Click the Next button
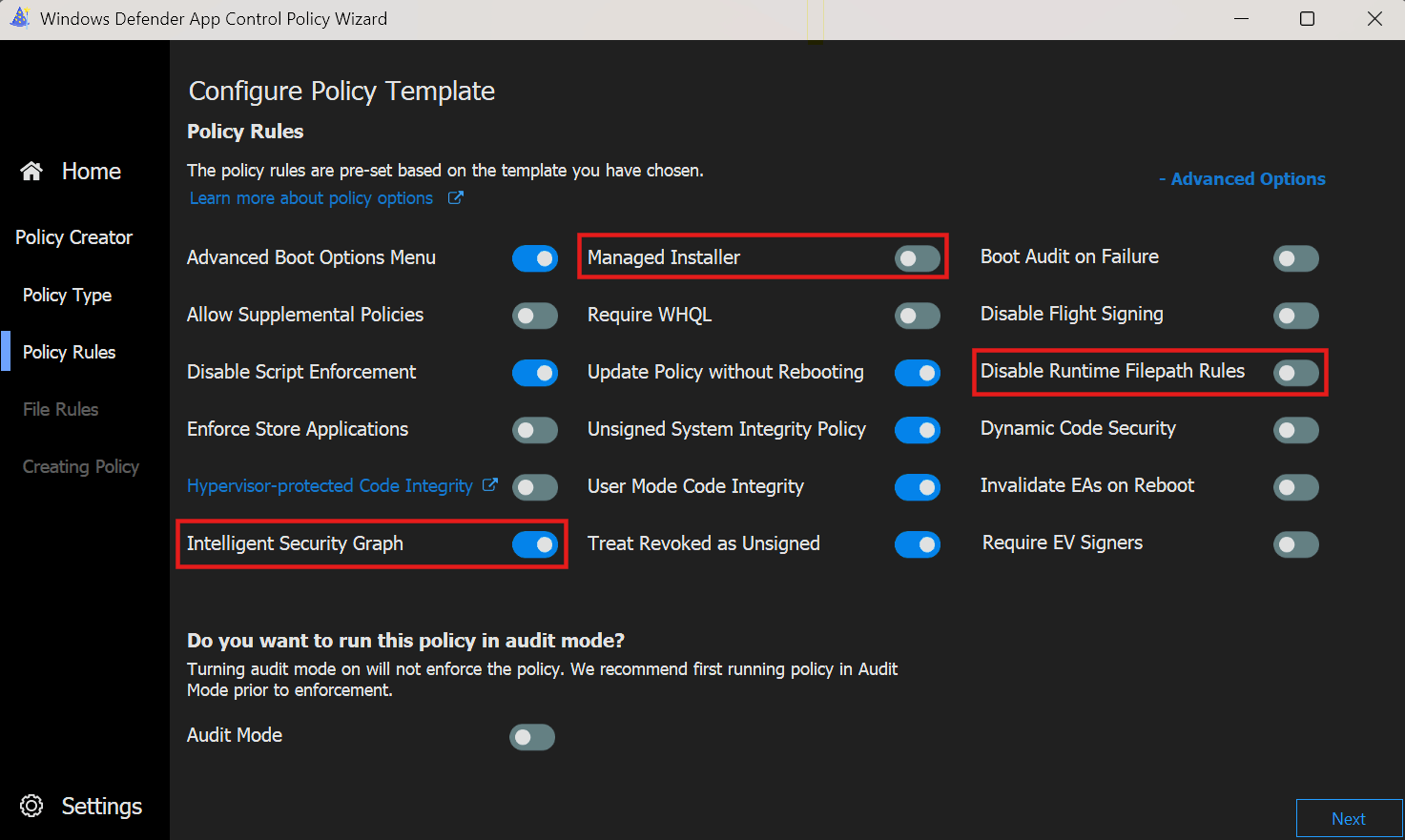Screen dimensions: 1405x840 pos(1348,819)
